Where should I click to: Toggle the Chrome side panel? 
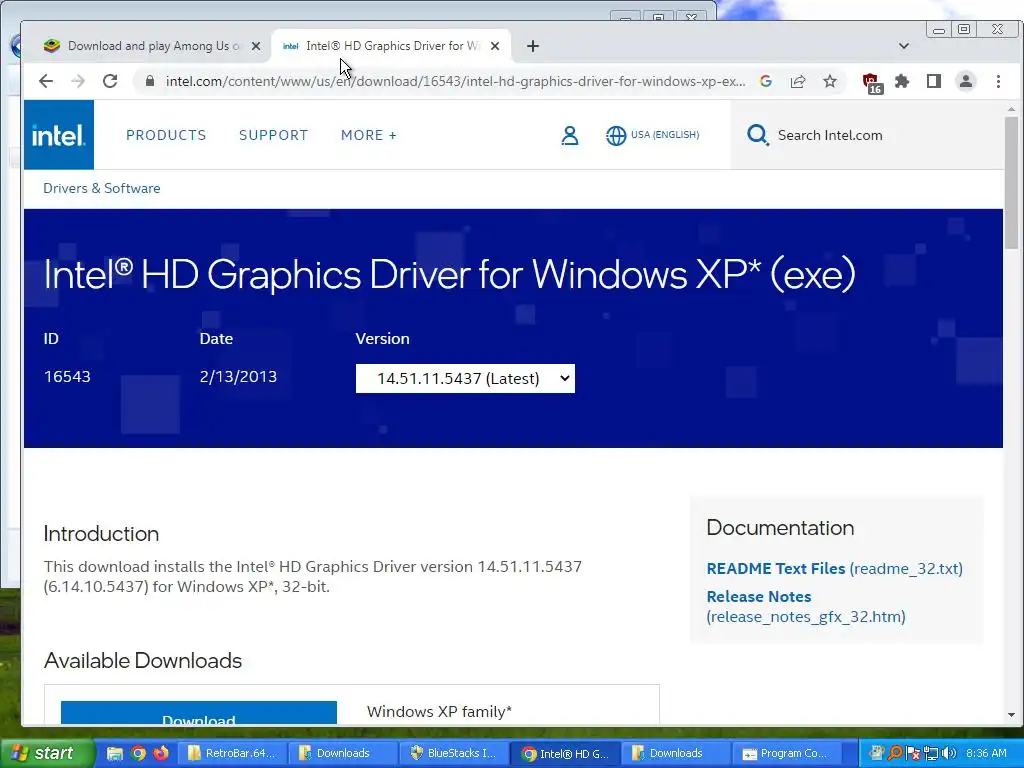pyautogui.click(x=934, y=81)
